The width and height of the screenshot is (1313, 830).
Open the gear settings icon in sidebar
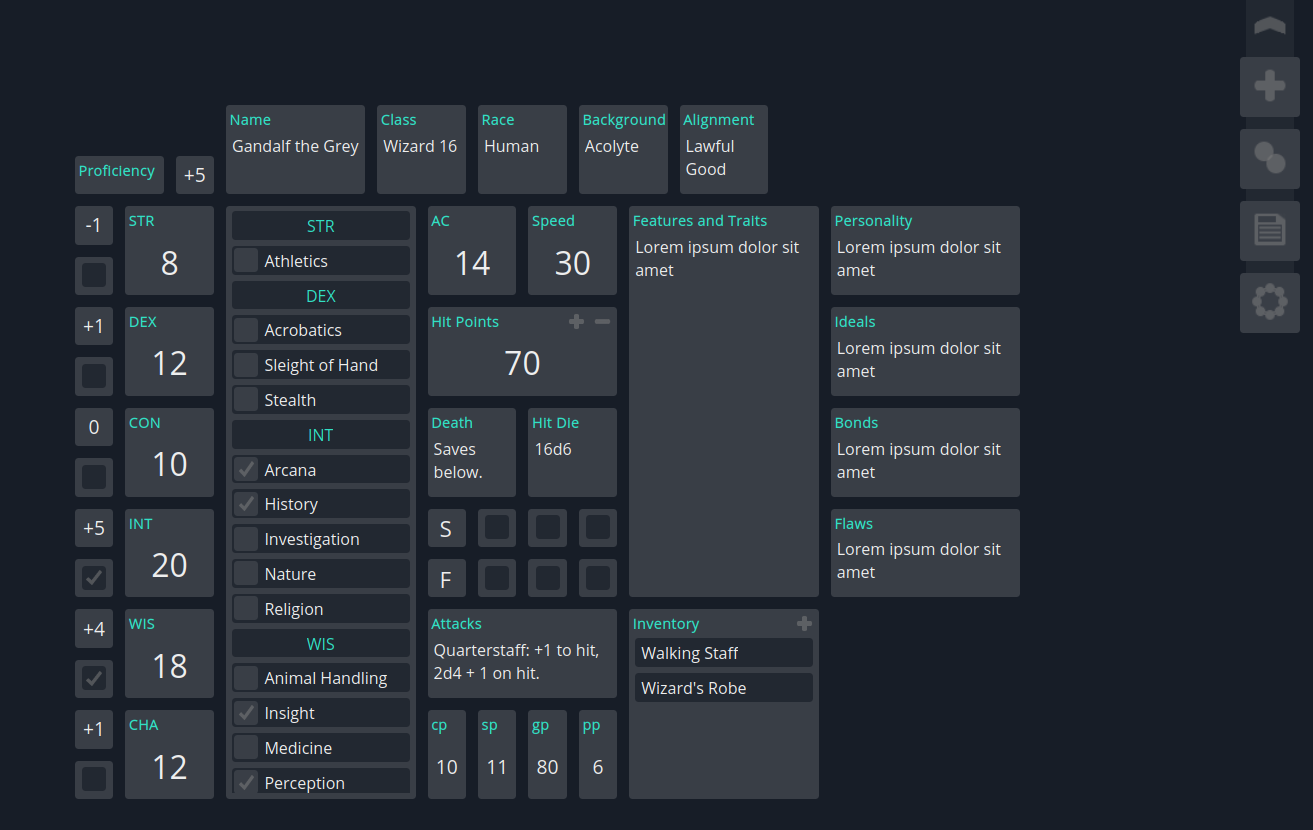[x=1269, y=302]
